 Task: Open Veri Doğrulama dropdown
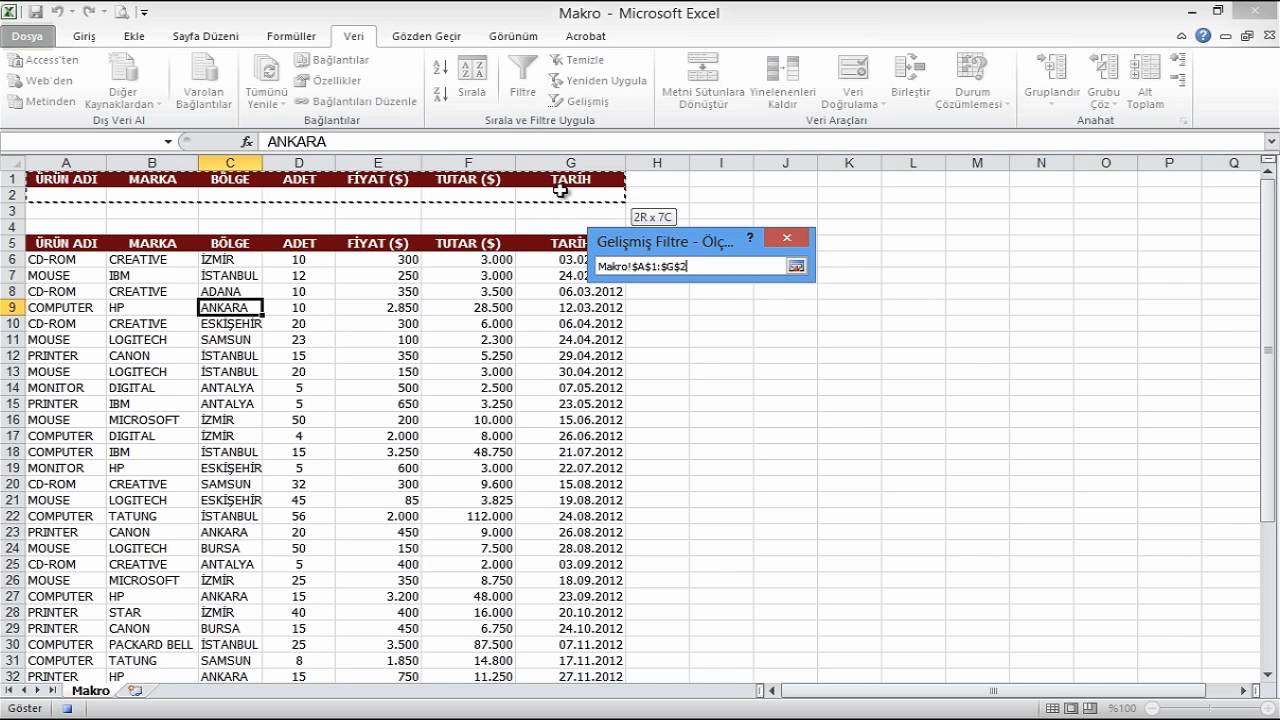pyautogui.click(x=853, y=82)
